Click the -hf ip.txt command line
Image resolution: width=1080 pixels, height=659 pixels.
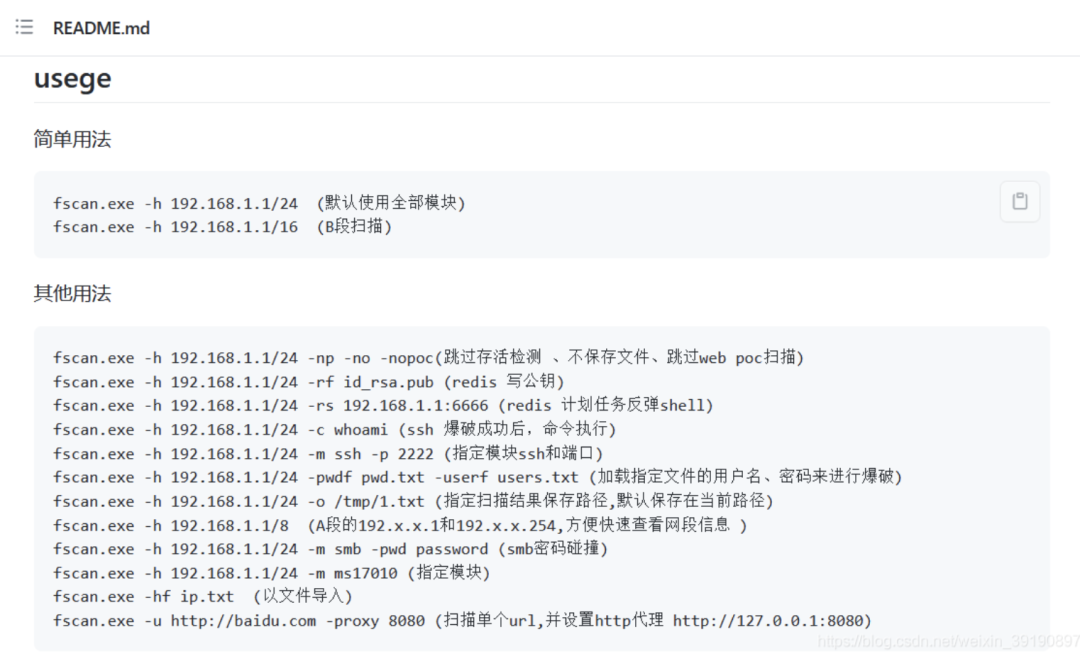pyautogui.click(x=202, y=596)
